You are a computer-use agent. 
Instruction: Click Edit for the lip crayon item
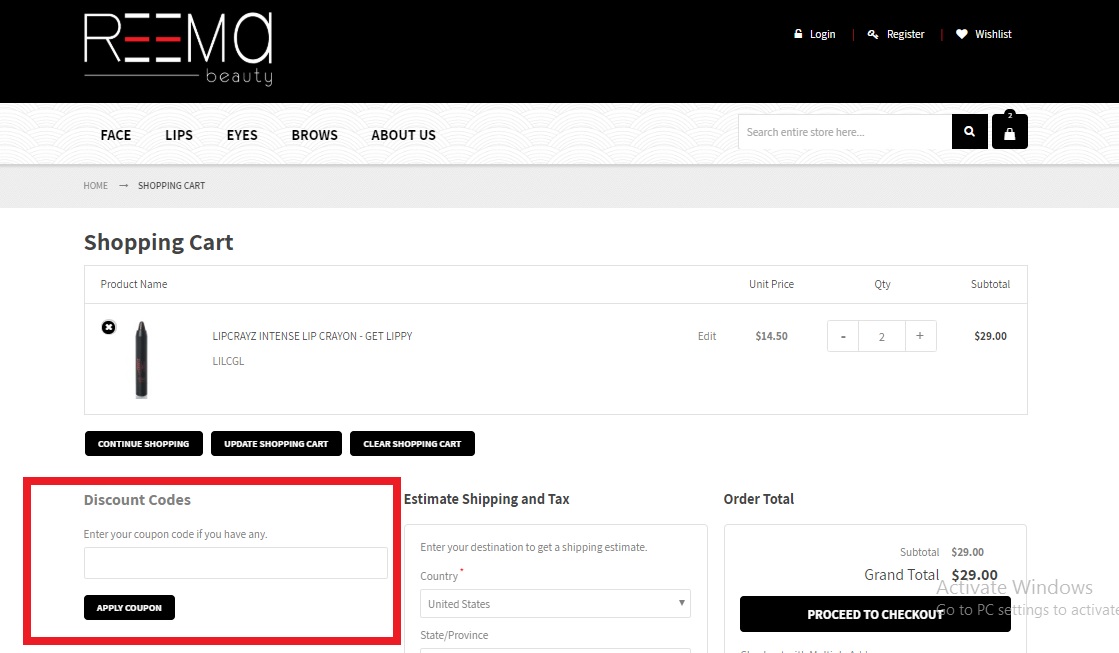(707, 336)
